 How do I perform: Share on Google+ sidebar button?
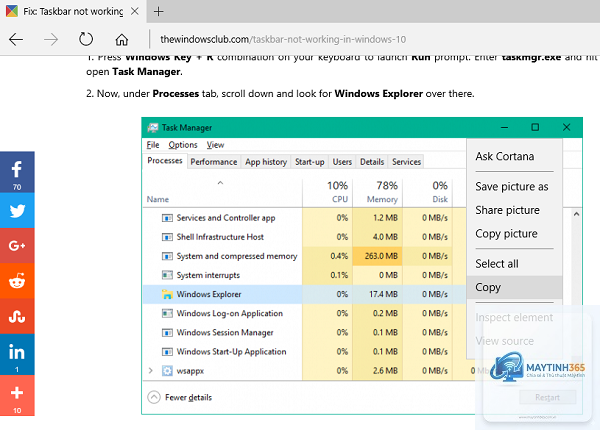coord(17,246)
